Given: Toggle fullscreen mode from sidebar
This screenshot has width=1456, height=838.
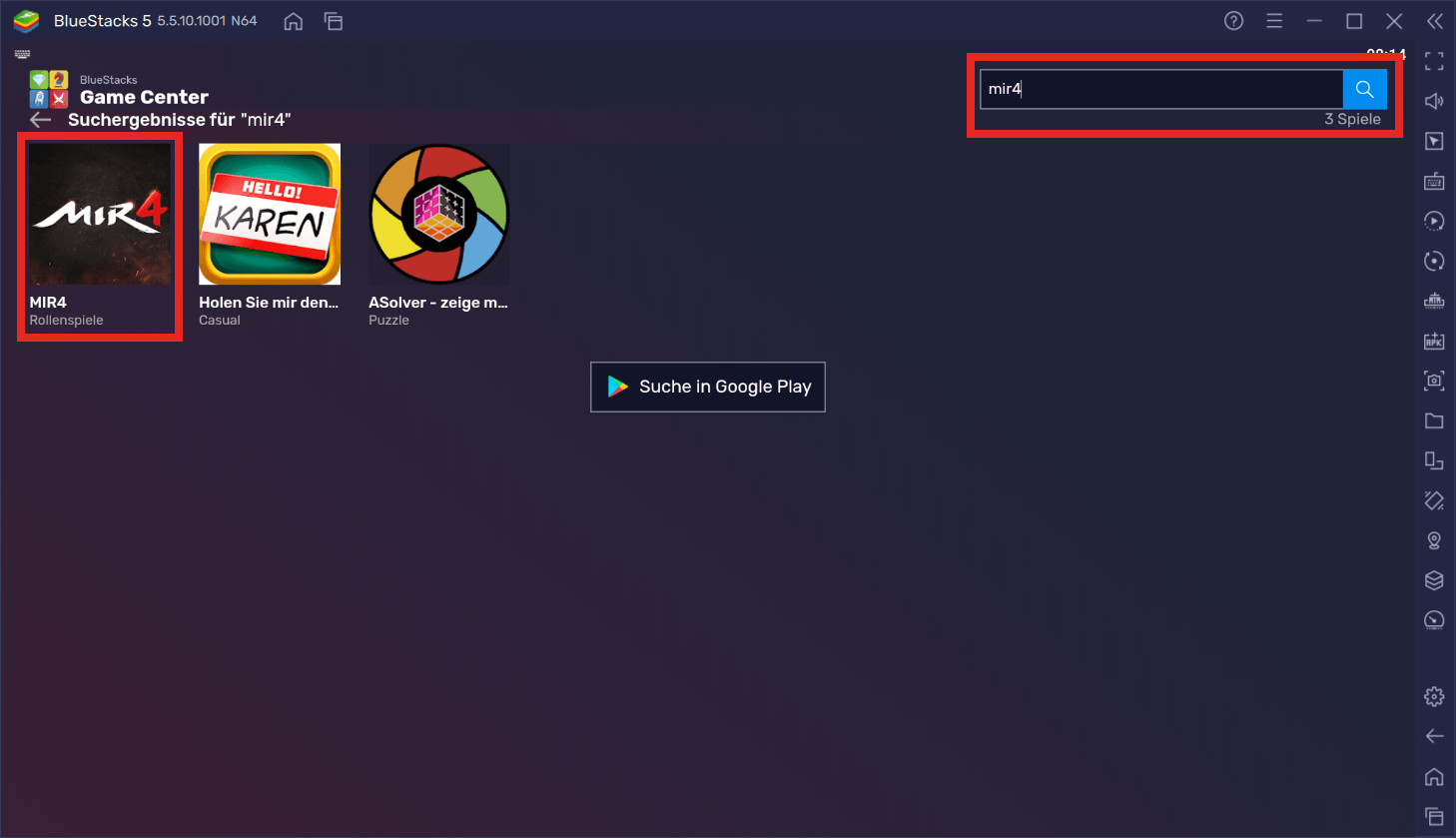Looking at the screenshot, I should click(x=1434, y=62).
